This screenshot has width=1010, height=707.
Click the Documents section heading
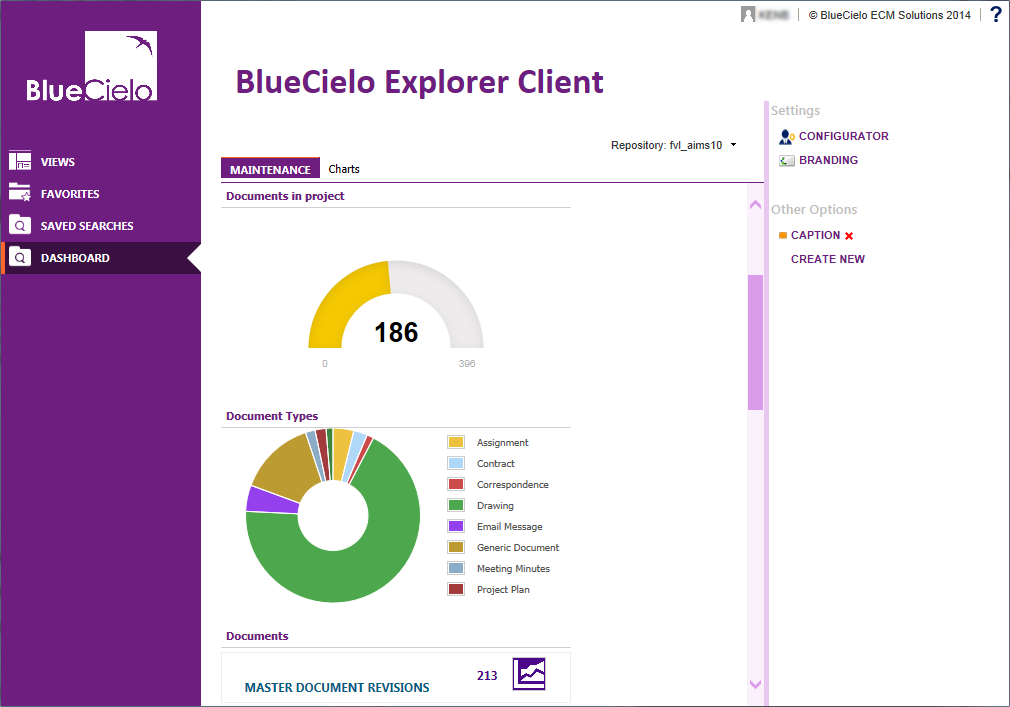[x=257, y=636]
